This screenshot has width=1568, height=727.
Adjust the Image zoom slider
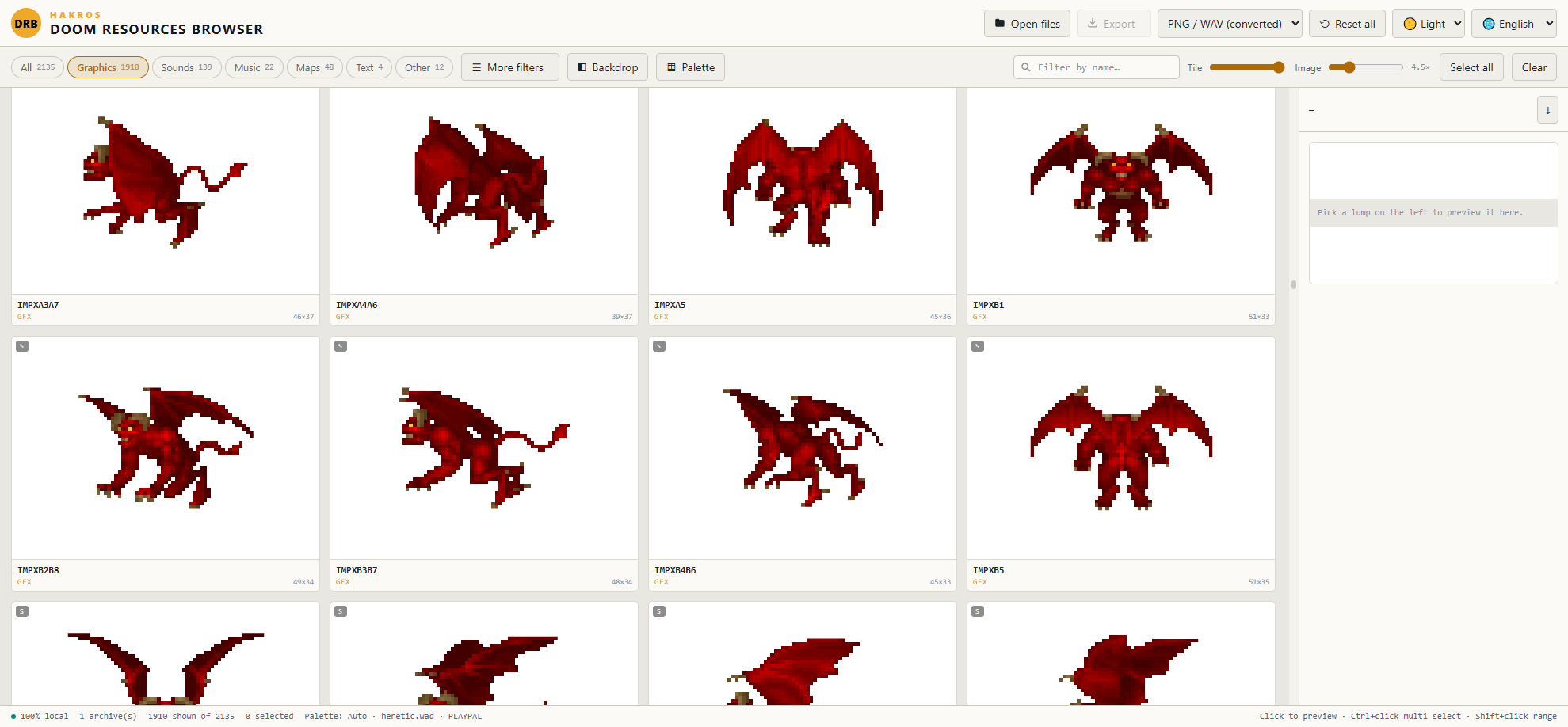click(x=1366, y=67)
